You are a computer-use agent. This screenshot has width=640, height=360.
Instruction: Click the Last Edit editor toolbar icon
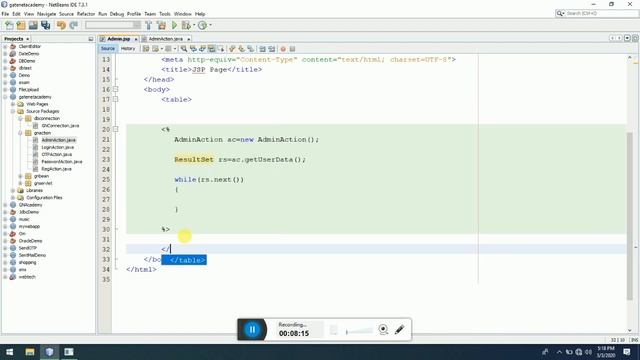(x=146, y=49)
